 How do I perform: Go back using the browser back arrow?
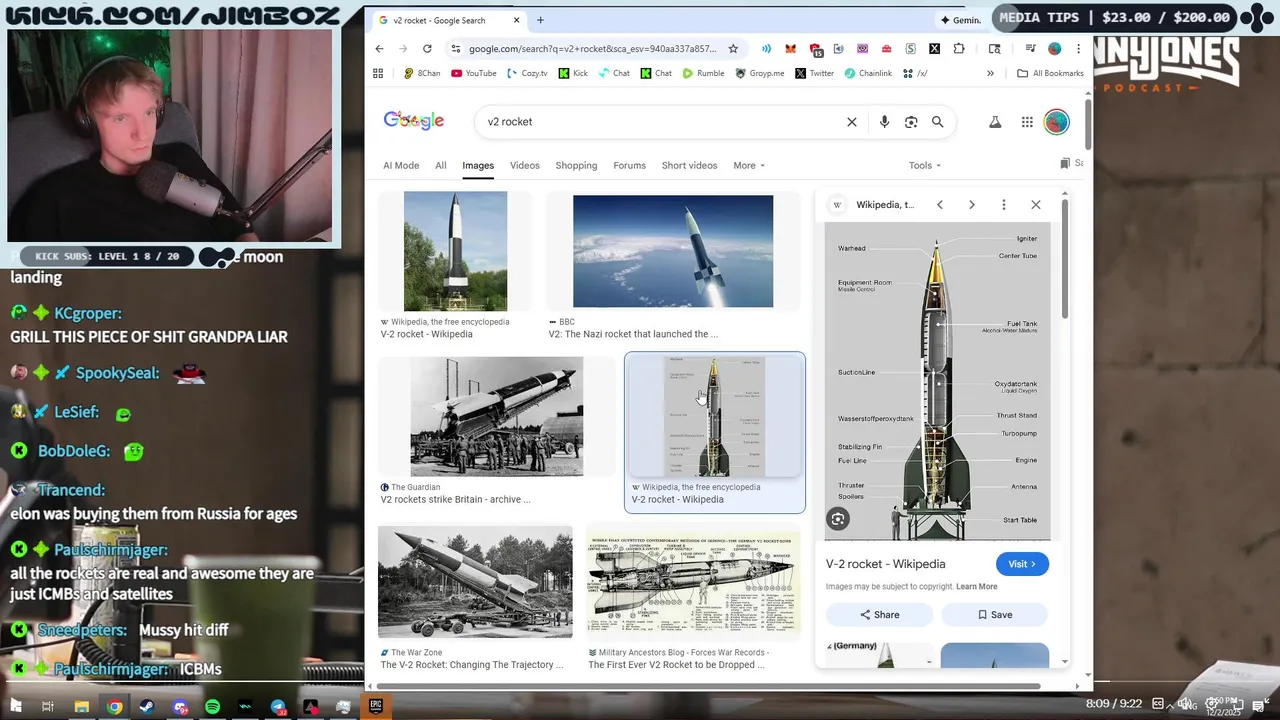coord(379,48)
